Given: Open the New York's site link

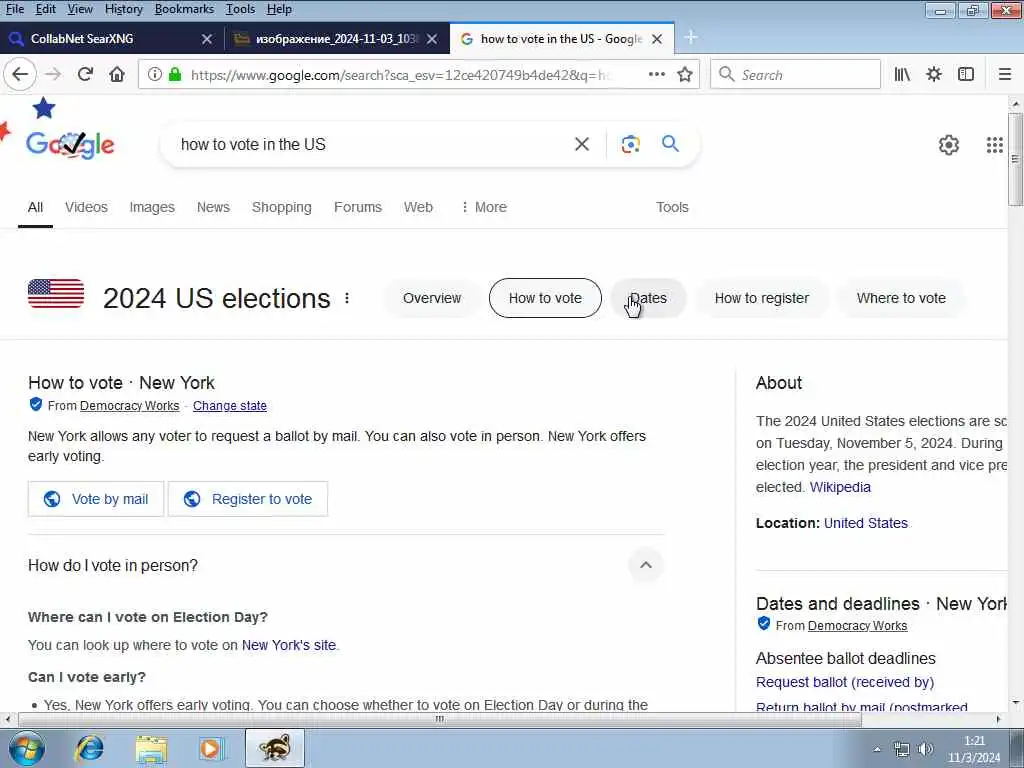Looking at the screenshot, I should click(289, 645).
